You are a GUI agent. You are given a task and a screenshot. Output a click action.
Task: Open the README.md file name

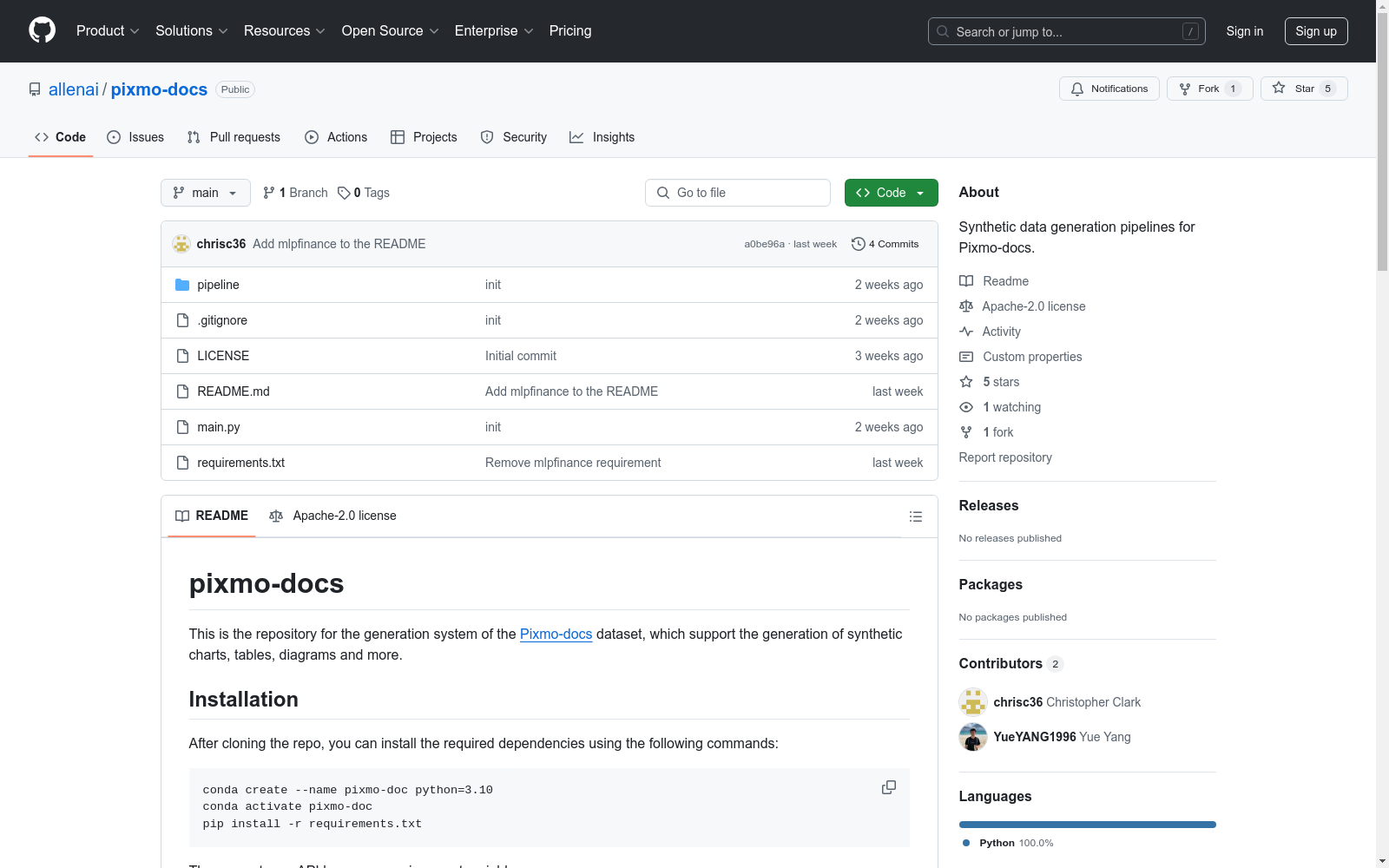pos(234,391)
